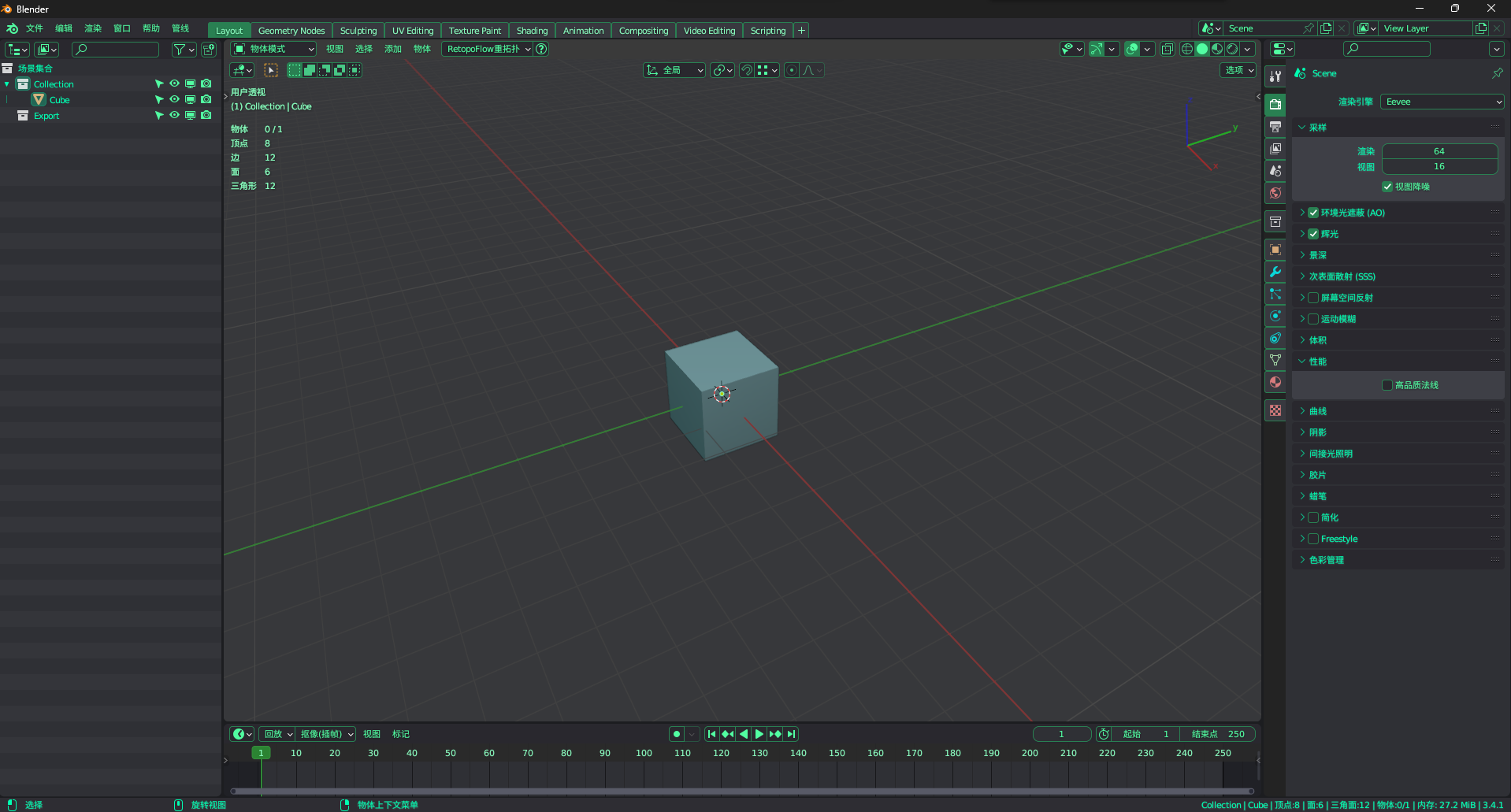The height and width of the screenshot is (812, 1511).
Task: Open viewport Add (添加) menu
Action: point(393,49)
